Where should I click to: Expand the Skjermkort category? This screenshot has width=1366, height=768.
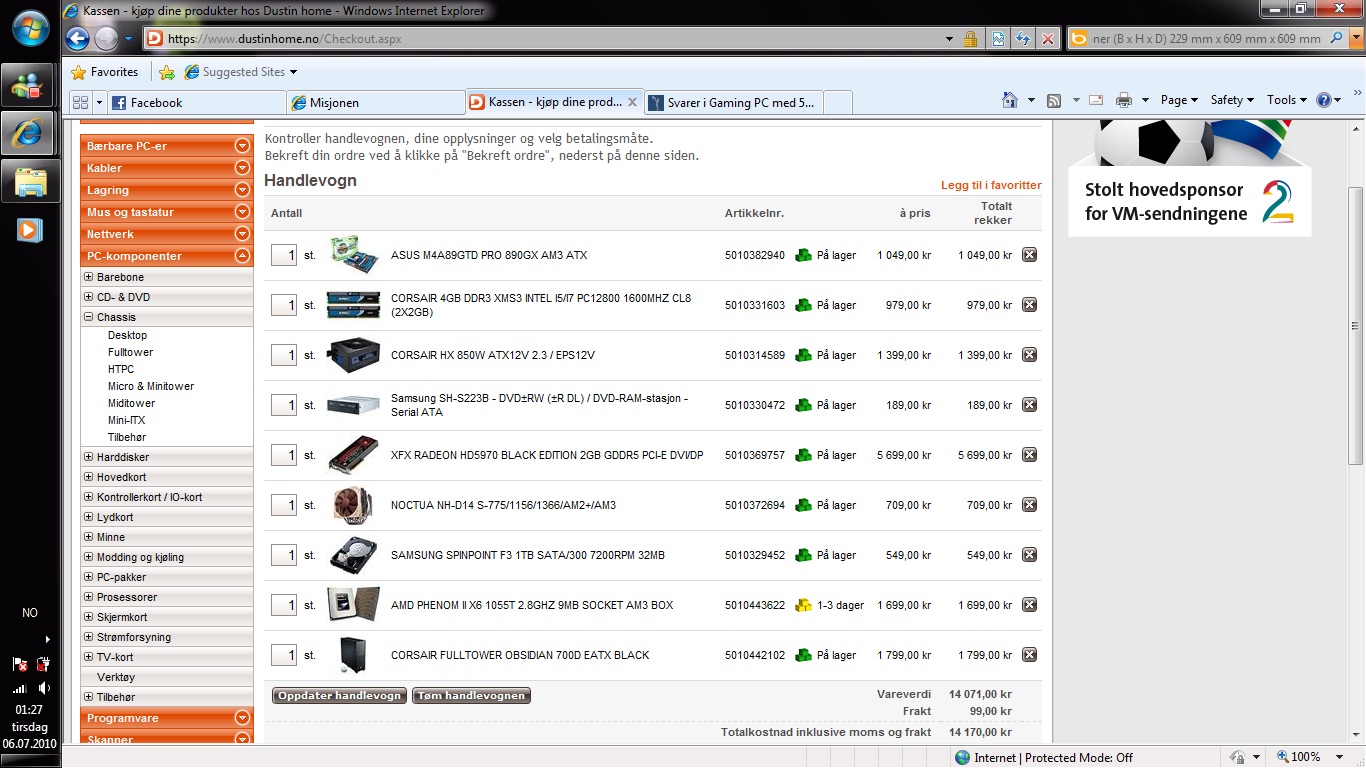89,617
